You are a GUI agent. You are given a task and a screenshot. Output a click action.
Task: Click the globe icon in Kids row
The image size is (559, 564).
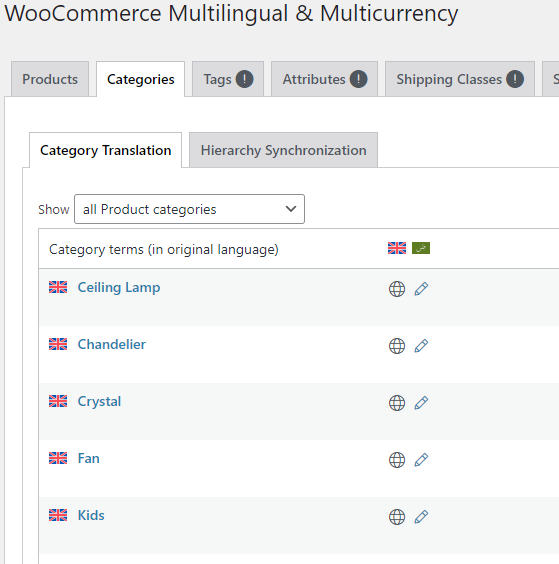tap(397, 517)
